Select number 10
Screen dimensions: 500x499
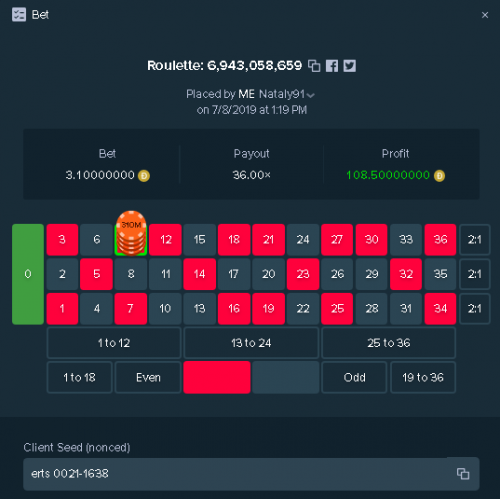pos(166,309)
